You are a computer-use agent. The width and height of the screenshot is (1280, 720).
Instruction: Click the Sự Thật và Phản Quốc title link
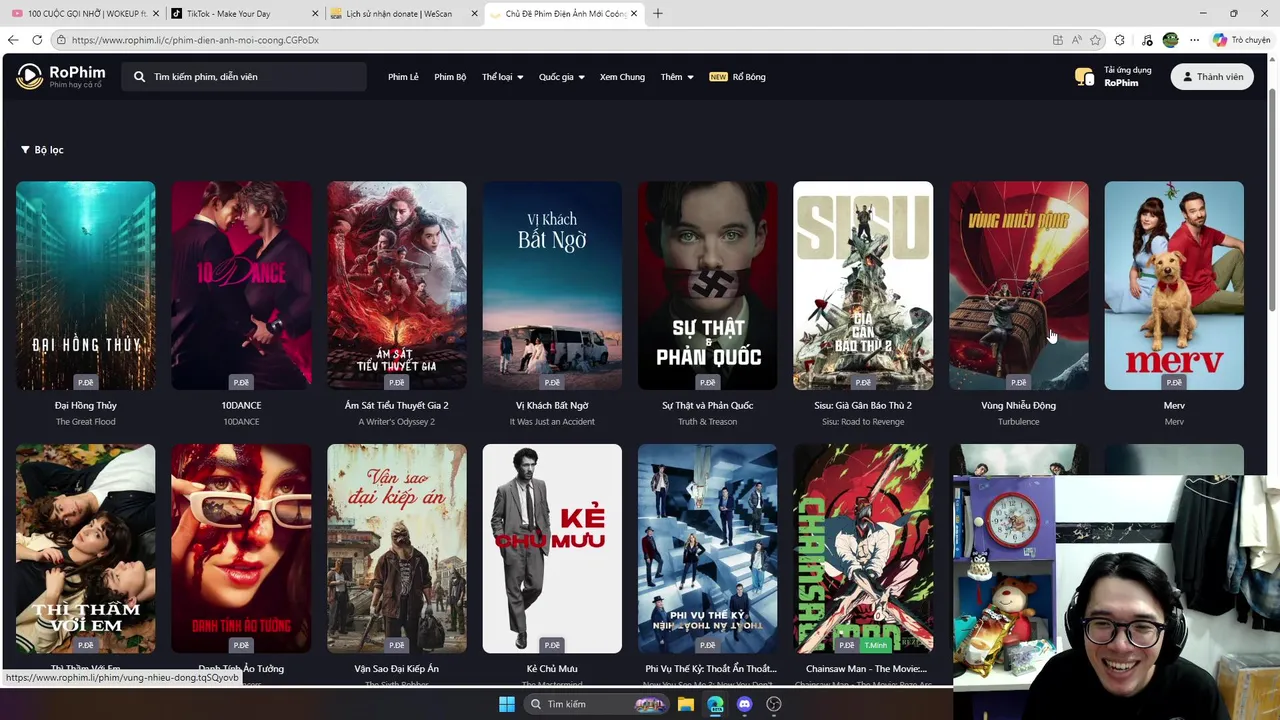coord(708,405)
